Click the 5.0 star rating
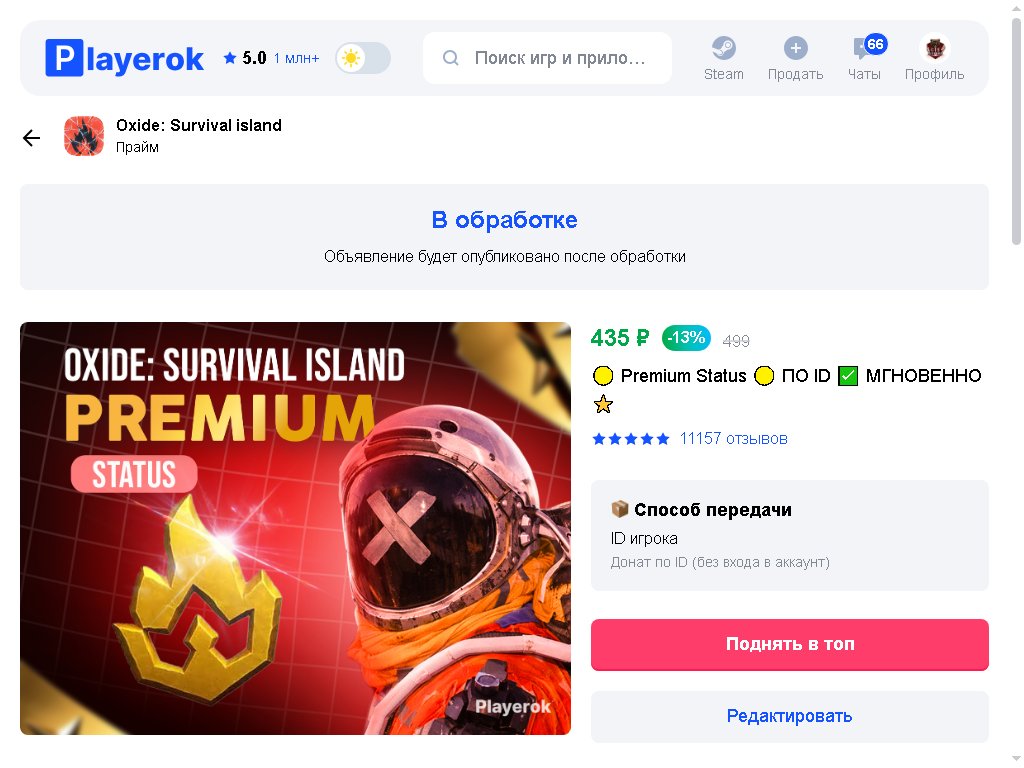Viewport: 1024px width, 768px height. click(245, 58)
